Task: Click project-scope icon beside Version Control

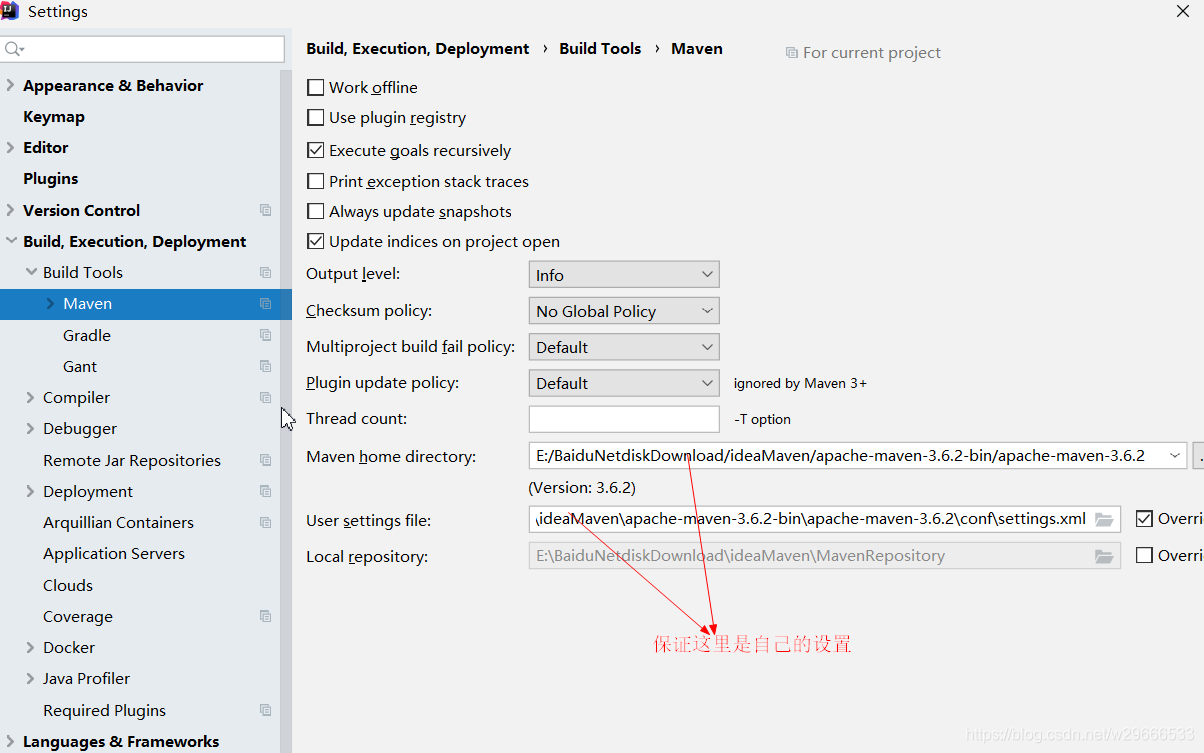Action: point(265,210)
